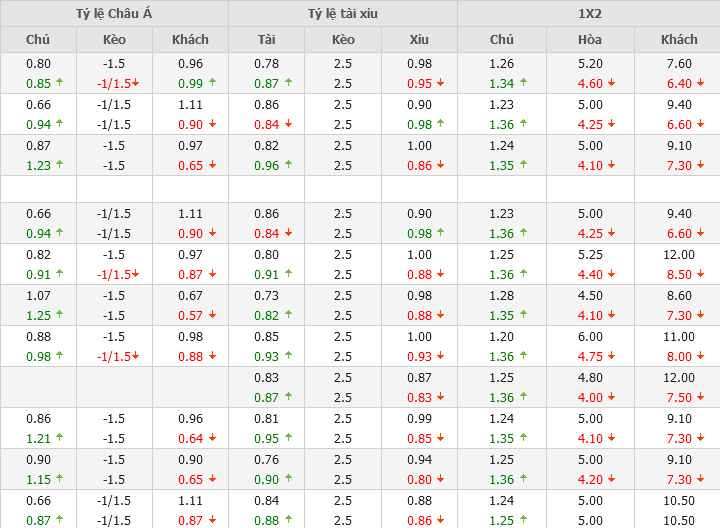This screenshot has height=528, width=720.
Task: Click the 11.00 odds cell
Action: tap(679, 337)
